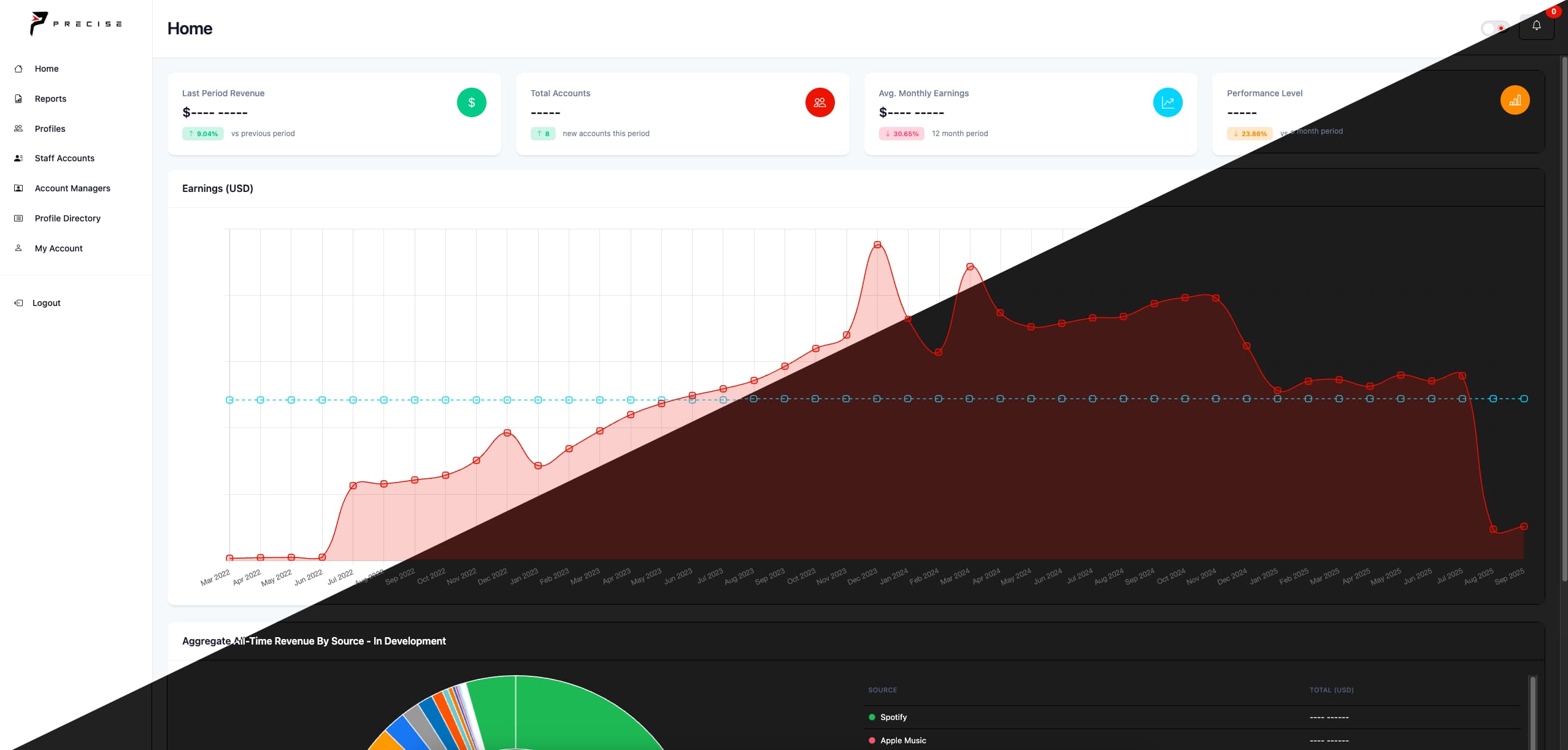Viewport: 1568px width, 750px height.
Task: Open notifications via the bell icon
Action: tap(1535, 26)
